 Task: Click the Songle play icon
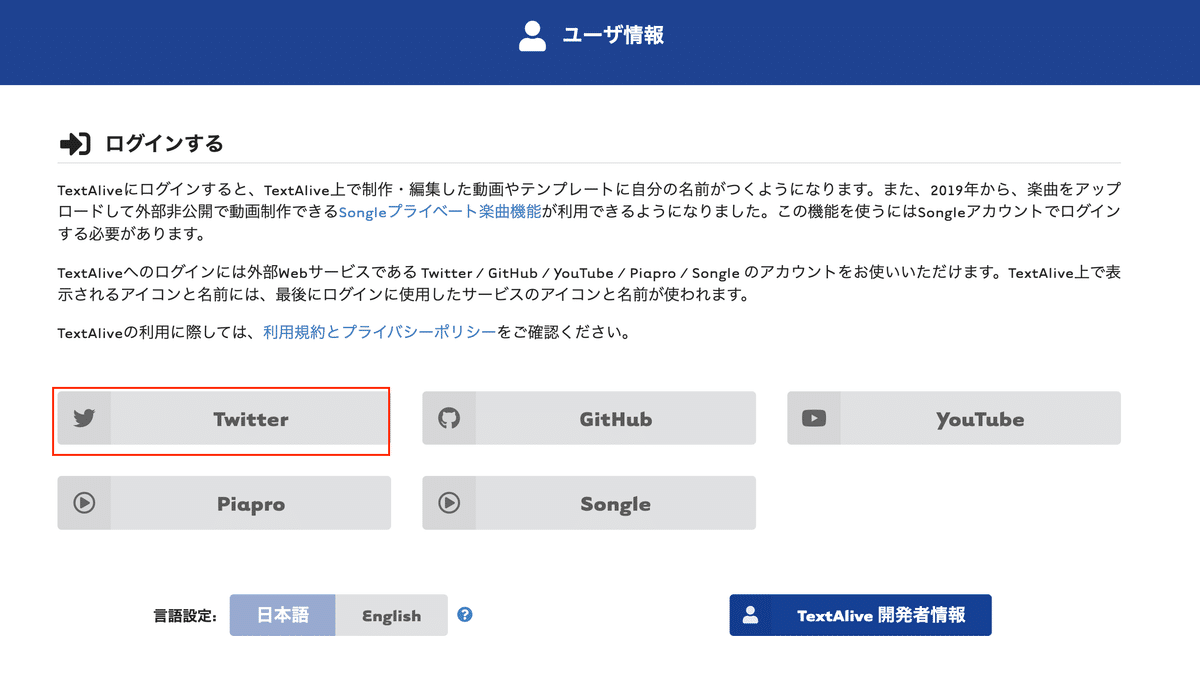[x=449, y=503]
